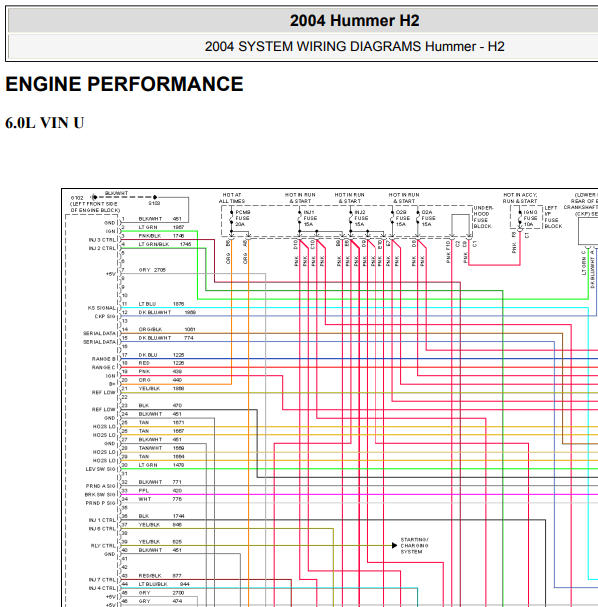Click the "ENGINE PERFORMANCE" section heading
This screenshot has height=607, width=598.
tap(124, 84)
